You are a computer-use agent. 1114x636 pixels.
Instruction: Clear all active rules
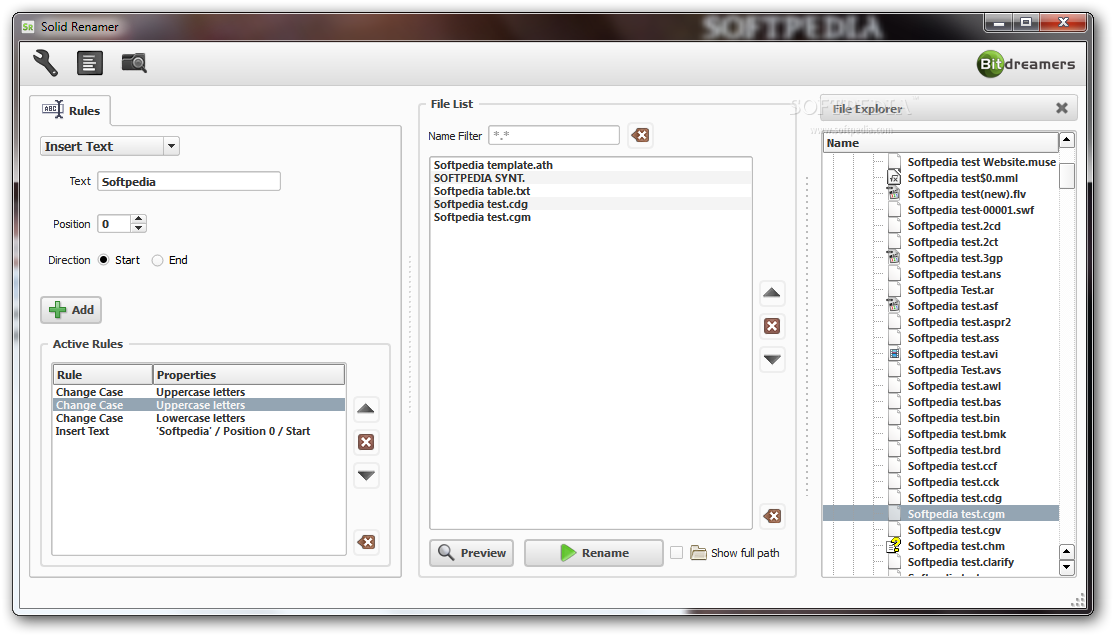pos(366,542)
